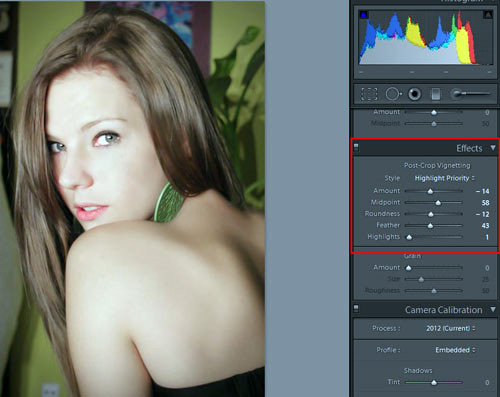The width and height of the screenshot is (500, 397).
Task: Collapse the Camera Calibration panel triangle
Action: coord(493,309)
